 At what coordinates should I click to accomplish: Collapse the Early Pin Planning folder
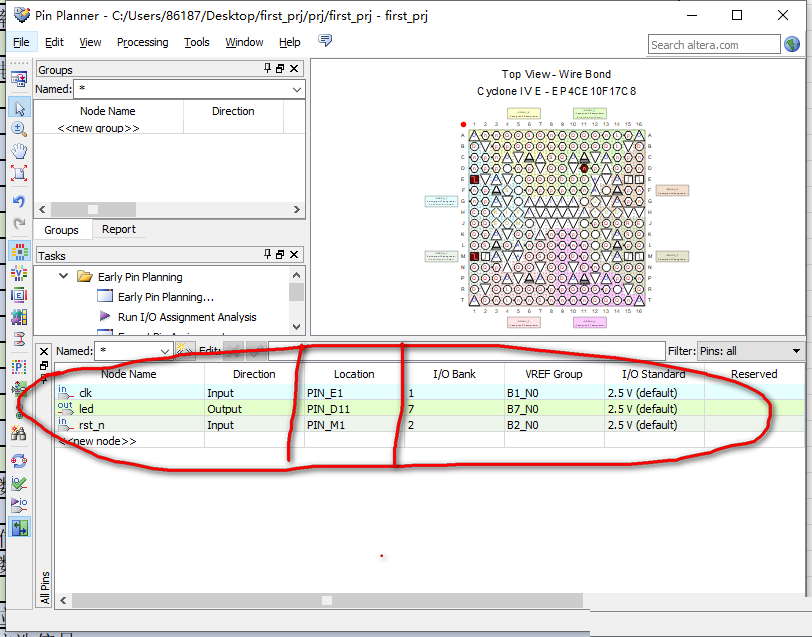pos(63,277)
